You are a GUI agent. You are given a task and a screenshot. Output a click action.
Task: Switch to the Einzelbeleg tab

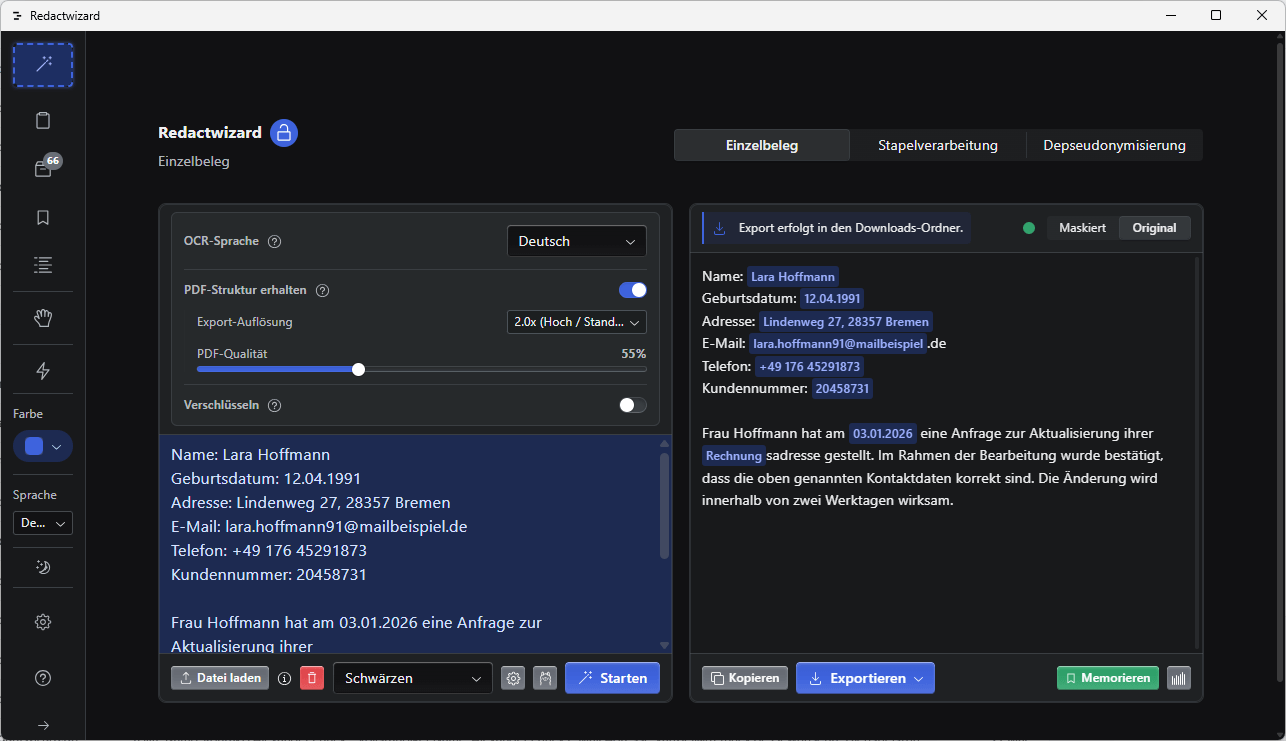click(x=762, y=145)
